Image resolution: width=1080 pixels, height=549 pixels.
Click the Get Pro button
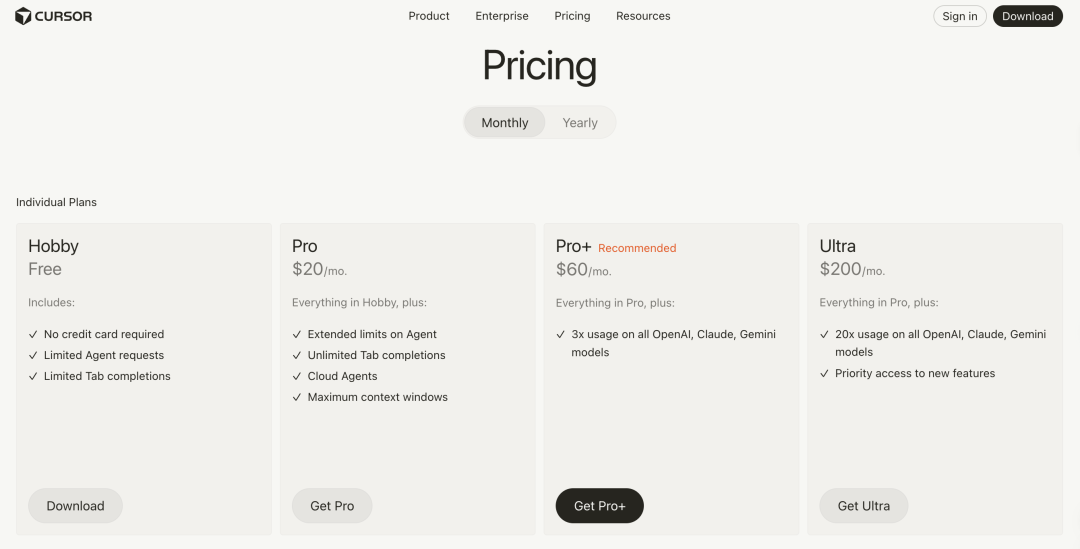tap(332, 506)
